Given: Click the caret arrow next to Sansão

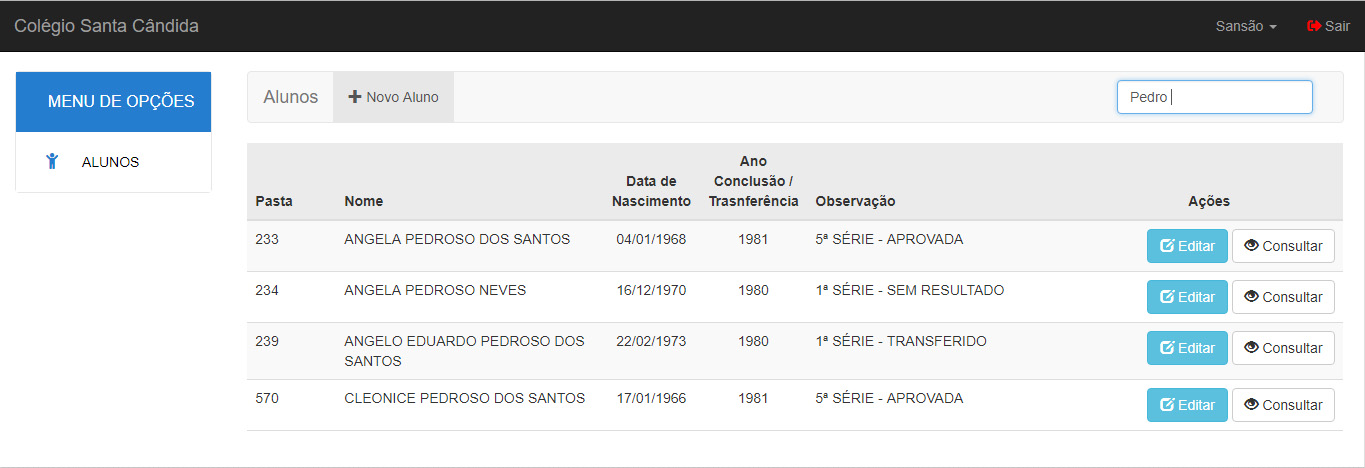Looking at the screenshot, I should tap(1273, 27).
